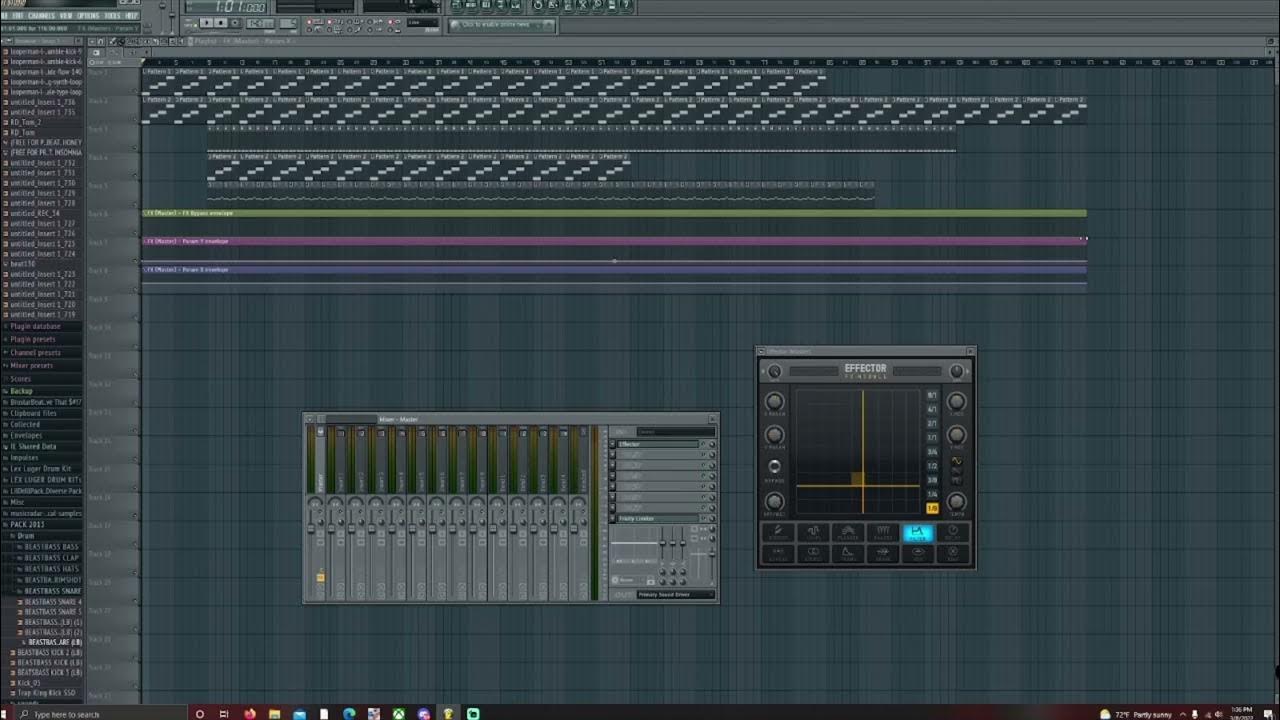Screen dimensions: 1280x720
Task: Click the Rate knob in Effector
Action: (957, 502)
